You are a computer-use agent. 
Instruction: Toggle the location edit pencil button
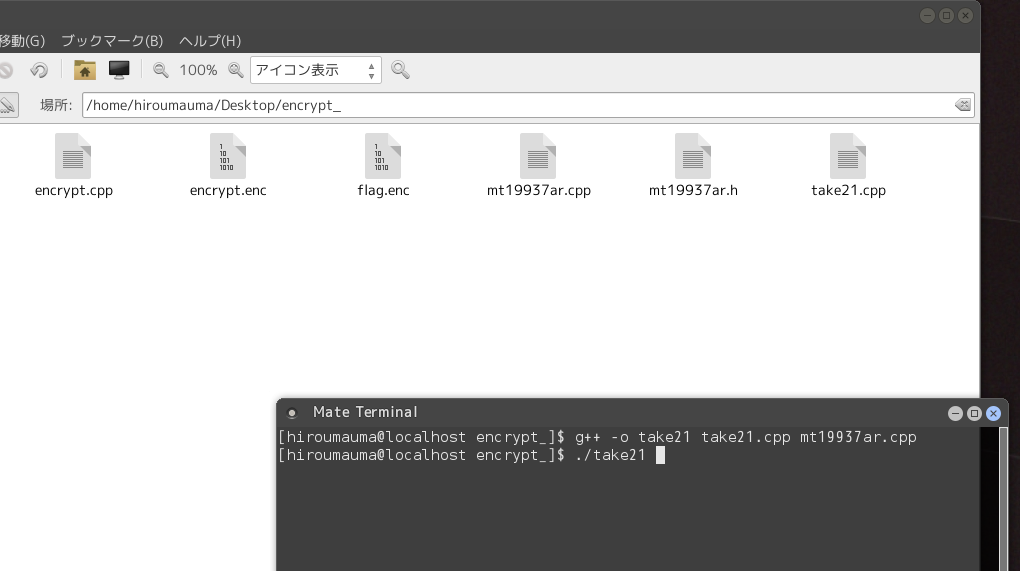point(7,105)
